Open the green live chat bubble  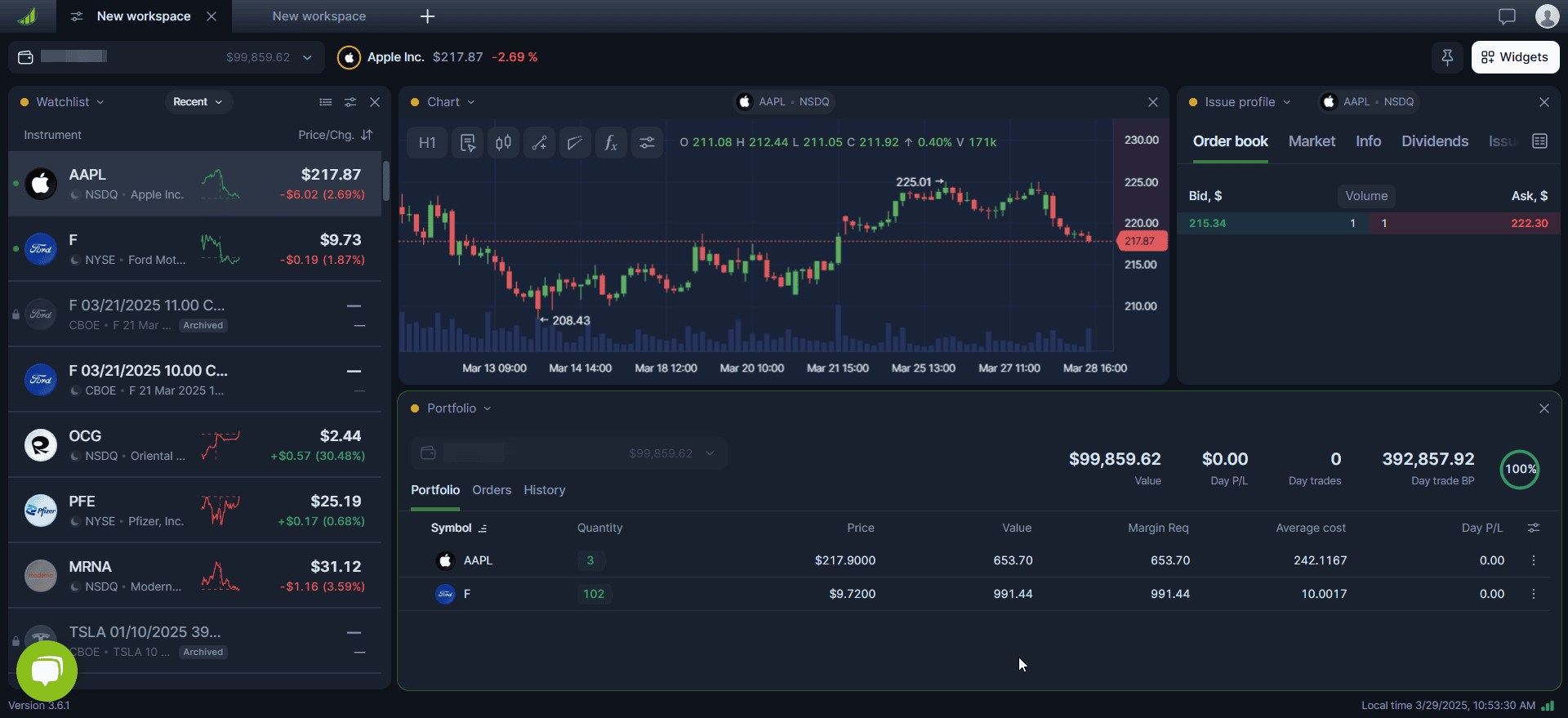pyautogui.click(x=47, y=671)
